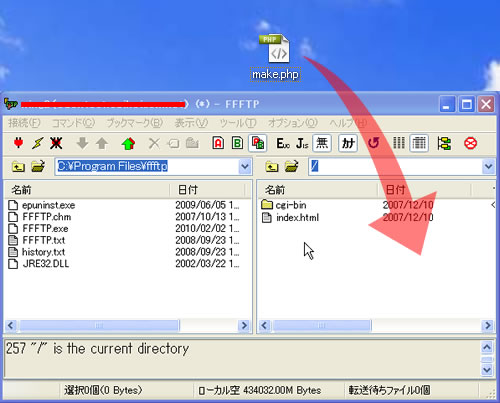Select ASCII transfer mode A icon
This screenshot has width=500, height=403.
[x=218, y=143]
